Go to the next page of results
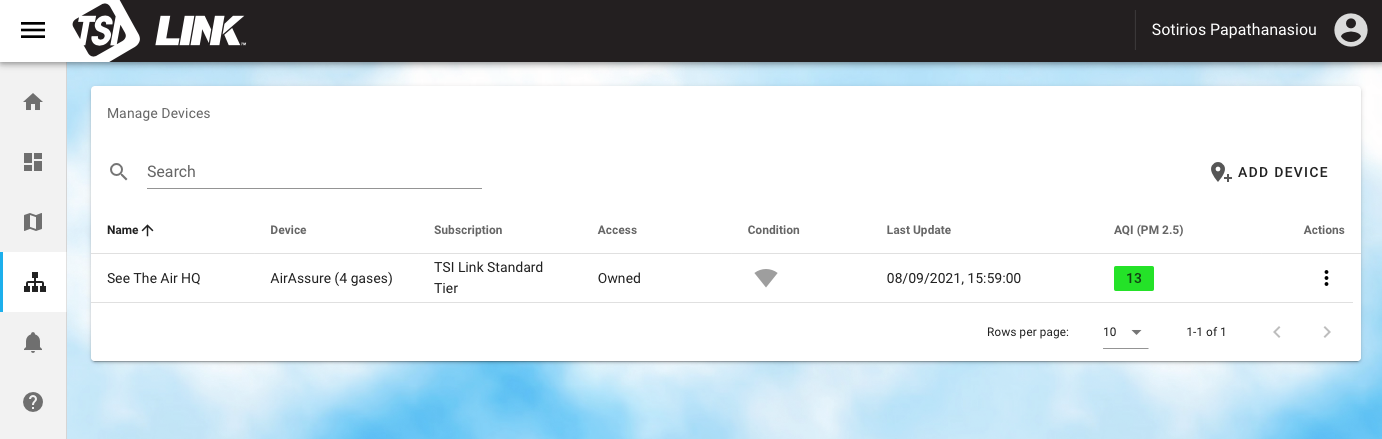 tap(1327, 332)
